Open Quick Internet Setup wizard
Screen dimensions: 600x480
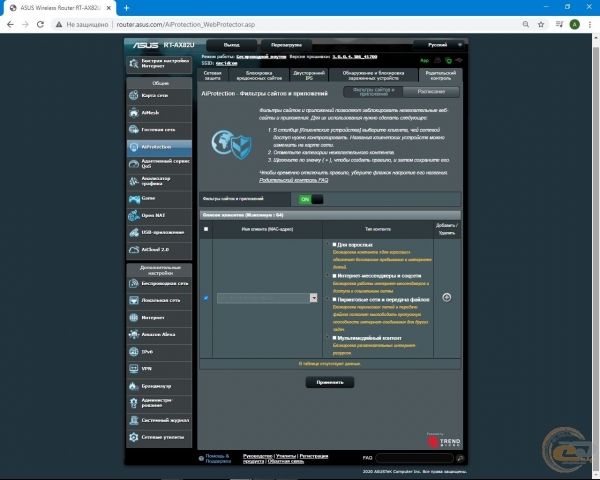pos(159,64)
